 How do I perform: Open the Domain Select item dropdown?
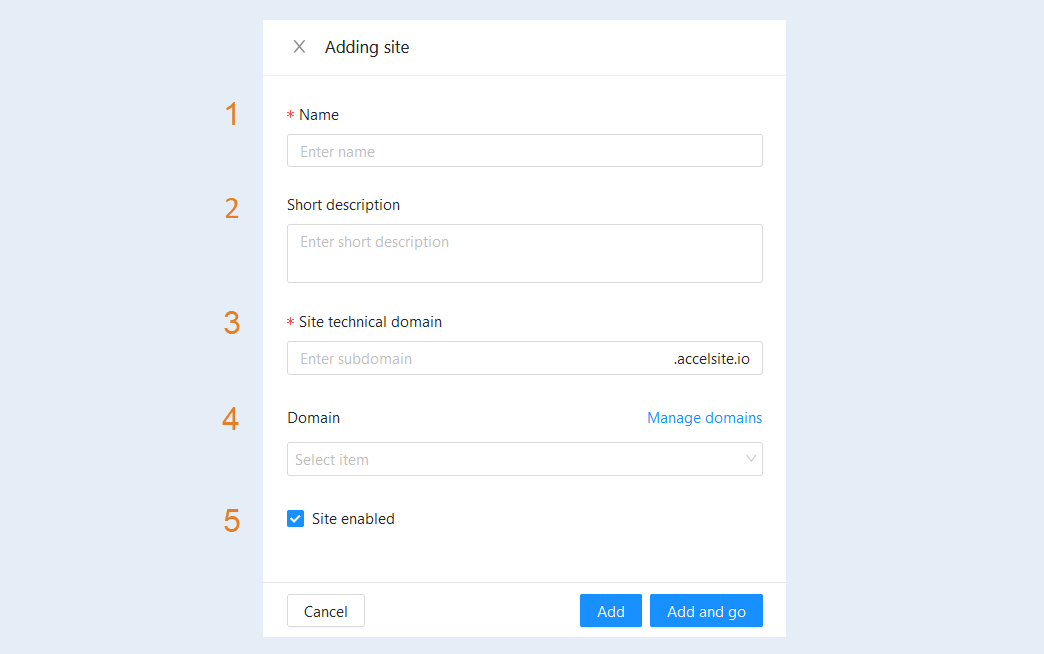(x=525, y=459)
